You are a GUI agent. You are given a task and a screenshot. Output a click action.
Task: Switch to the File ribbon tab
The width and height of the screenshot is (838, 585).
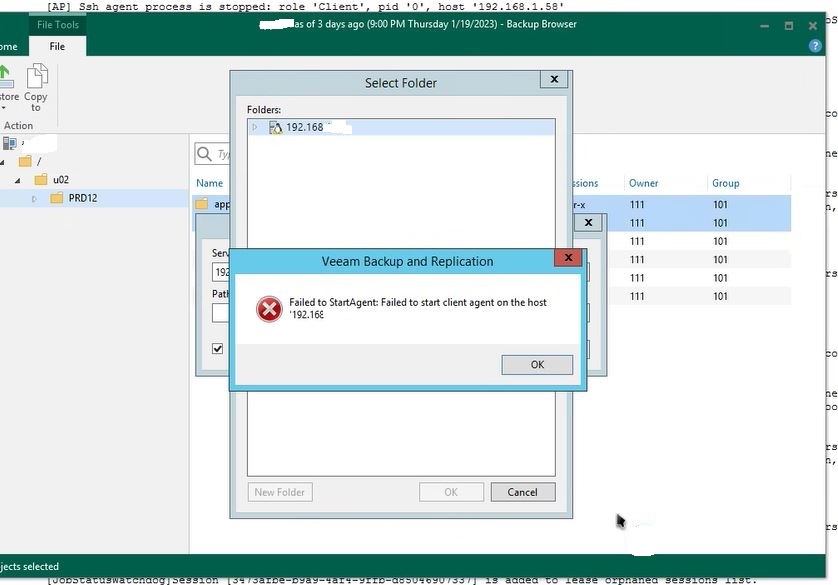[x=57, y=46]
